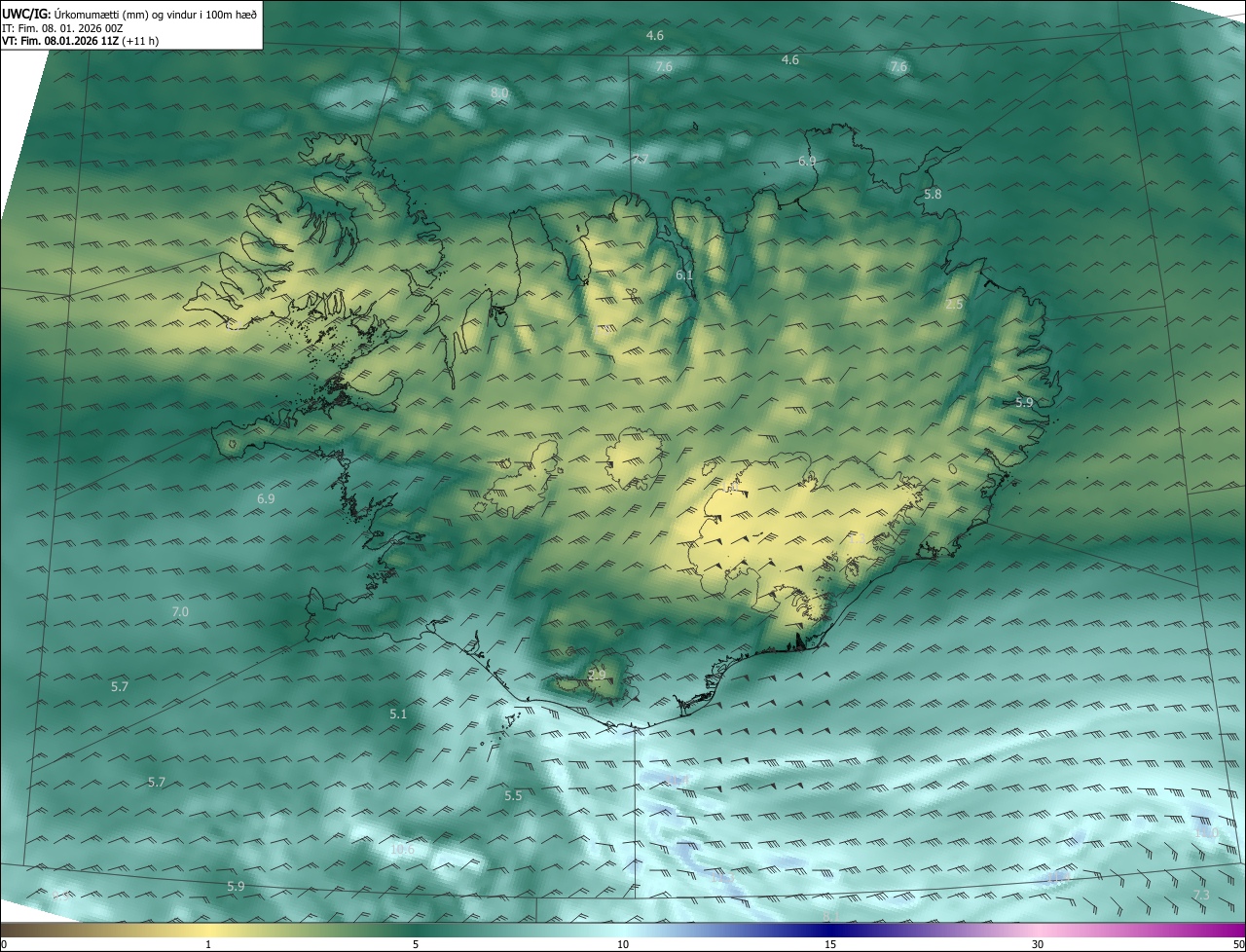Screen dimensions: 1246x952
Task: Click the colorbar tick label 30
Action: [1038, 945]
